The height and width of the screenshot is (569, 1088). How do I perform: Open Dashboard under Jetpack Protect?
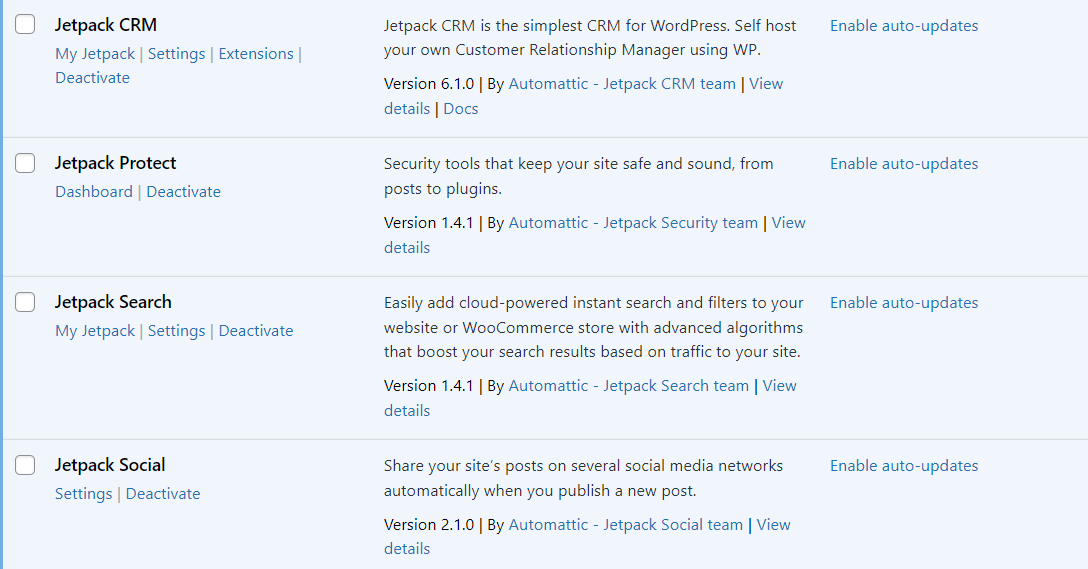tap(94, 192)
